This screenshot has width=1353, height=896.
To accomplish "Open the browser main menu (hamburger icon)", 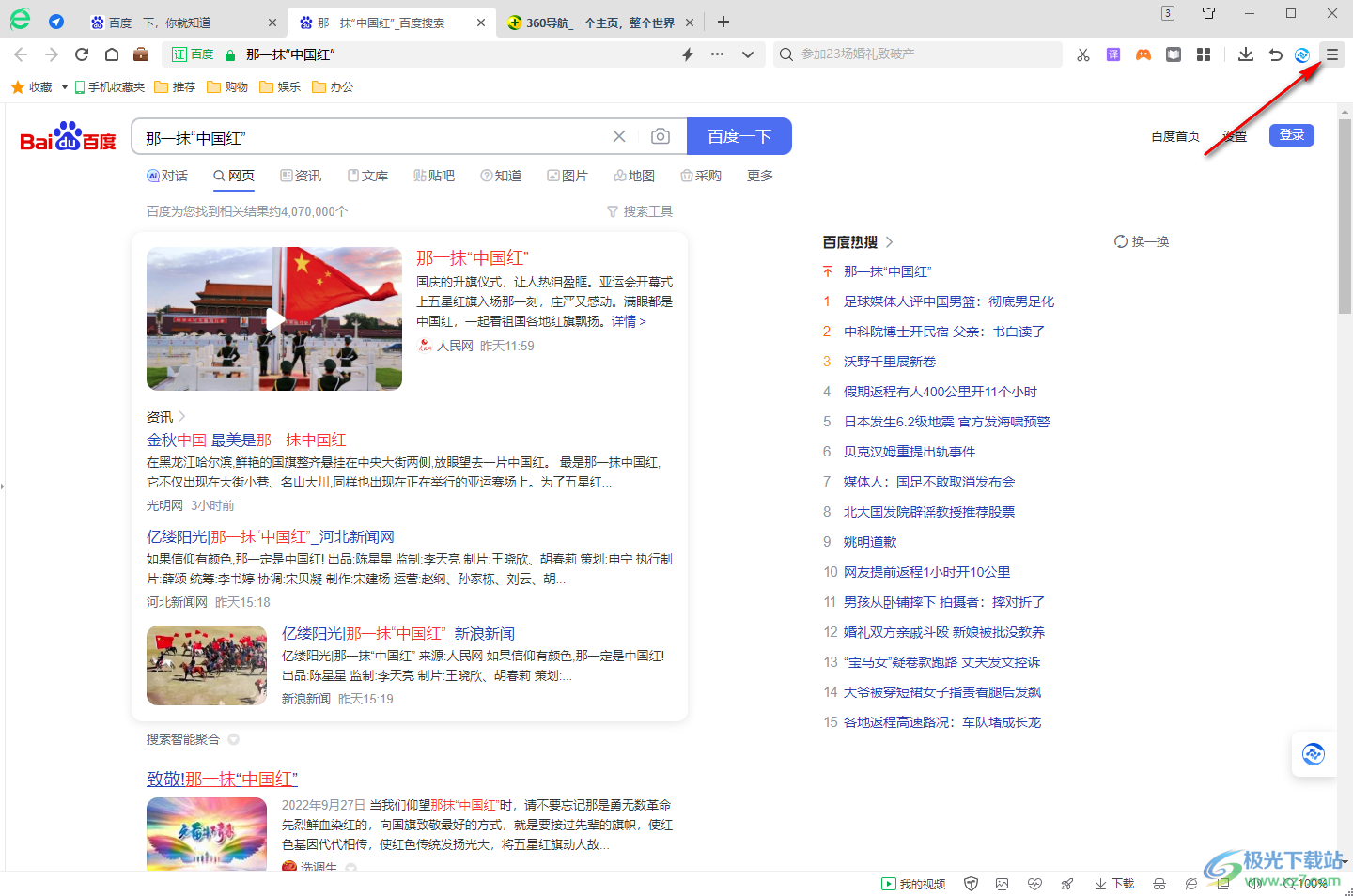I will click(1331, 54).
